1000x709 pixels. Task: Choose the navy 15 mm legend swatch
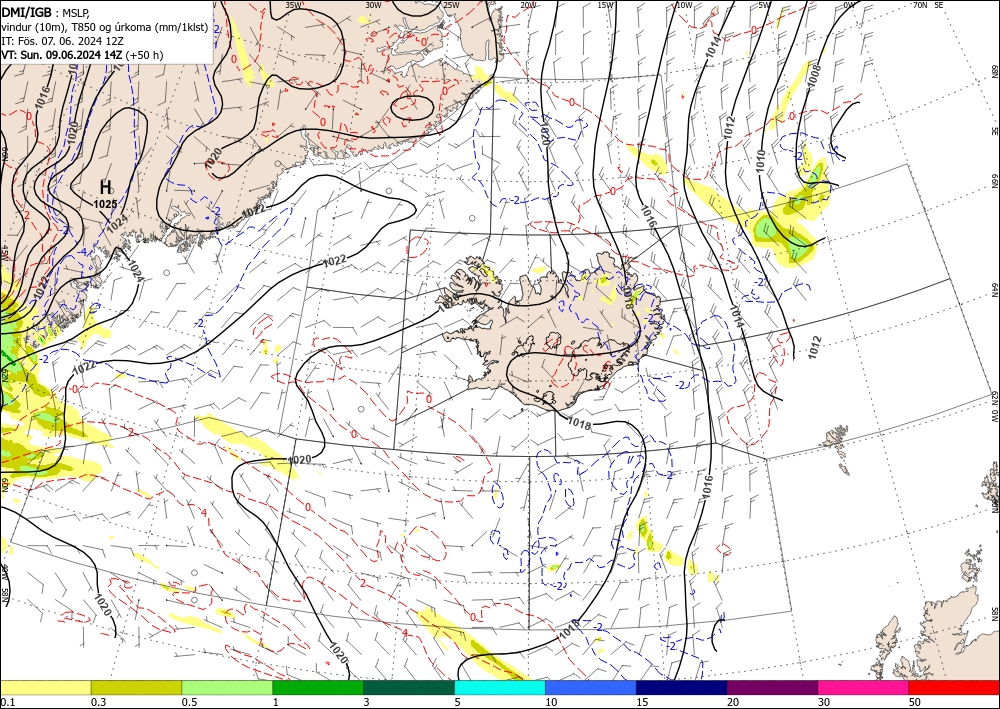(x=682, y=687)
